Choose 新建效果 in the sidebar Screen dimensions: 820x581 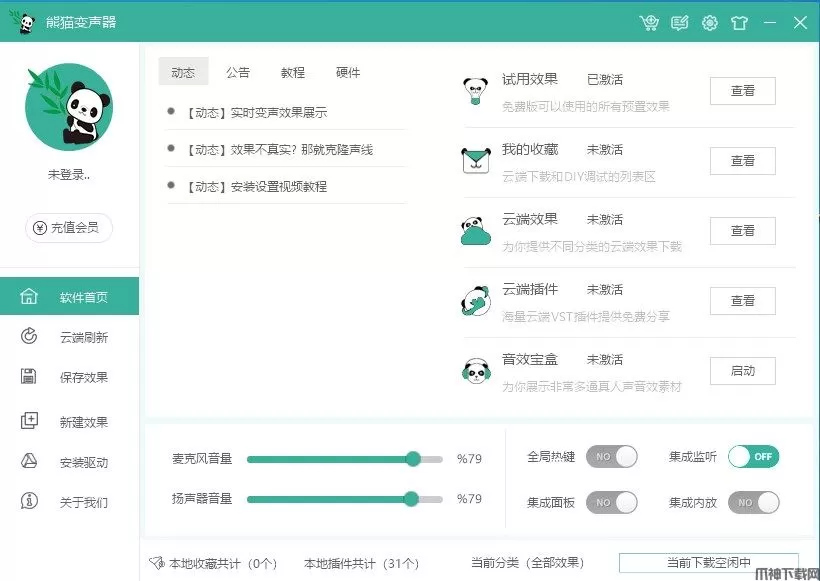[70, 421]
